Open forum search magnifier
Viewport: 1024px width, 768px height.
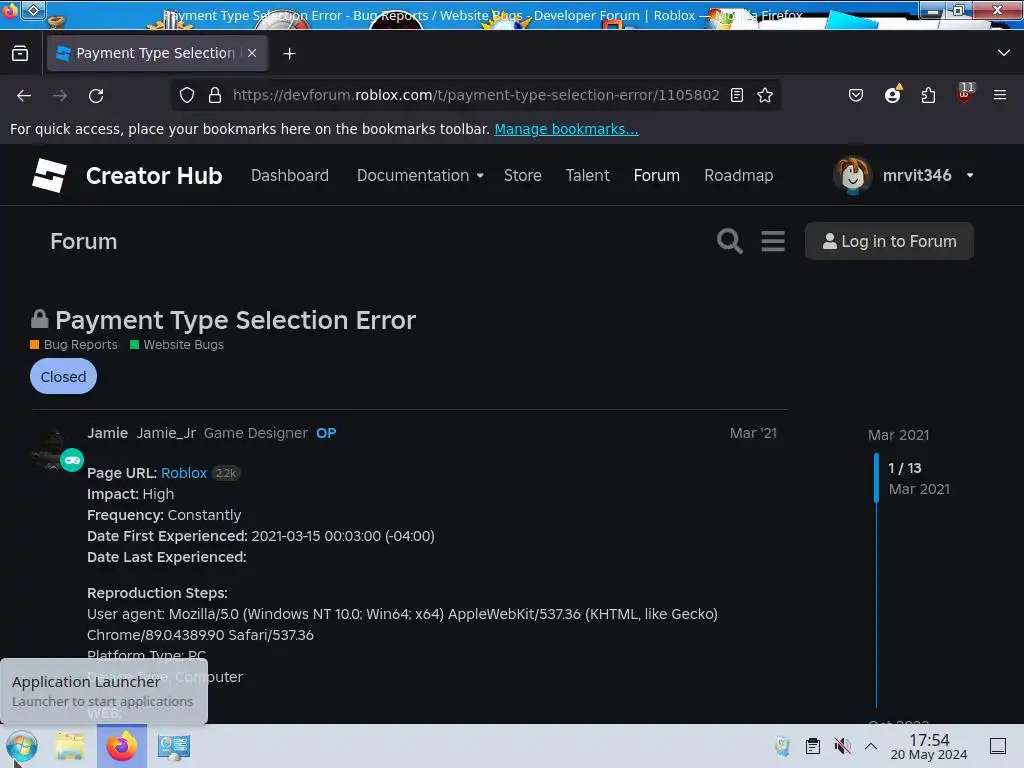[729, 241]
